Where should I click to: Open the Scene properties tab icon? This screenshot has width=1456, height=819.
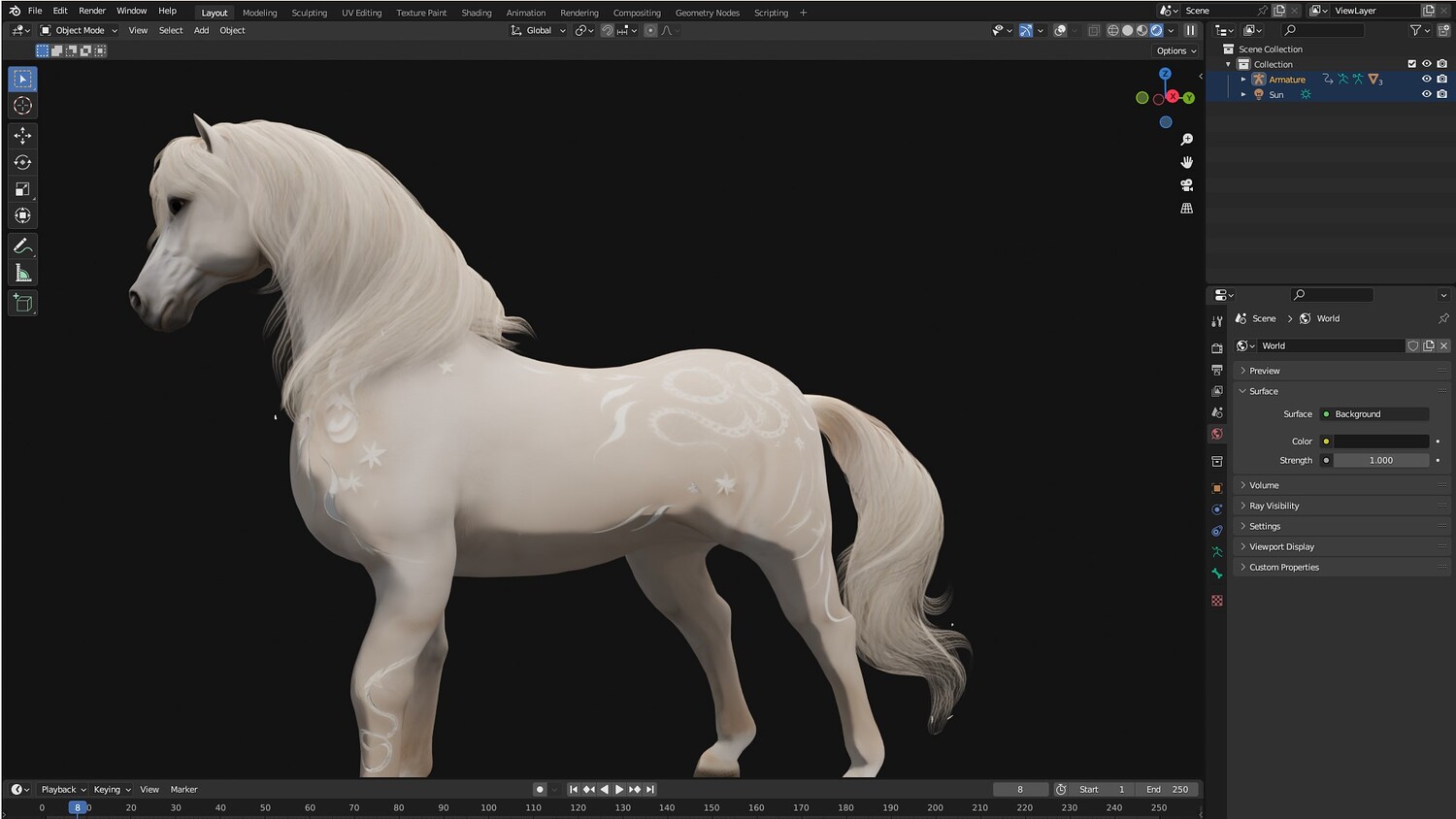click(x=1217, y=412)
